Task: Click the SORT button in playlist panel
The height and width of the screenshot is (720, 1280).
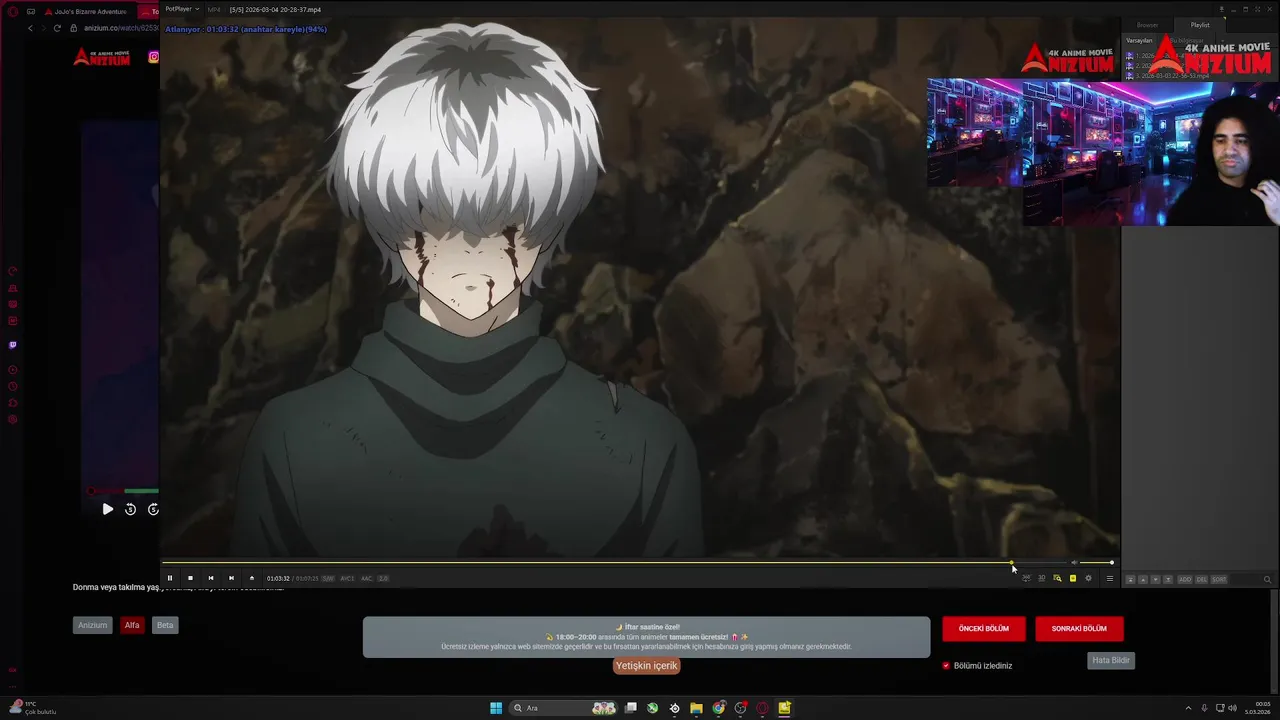Action: [1219, 579]
